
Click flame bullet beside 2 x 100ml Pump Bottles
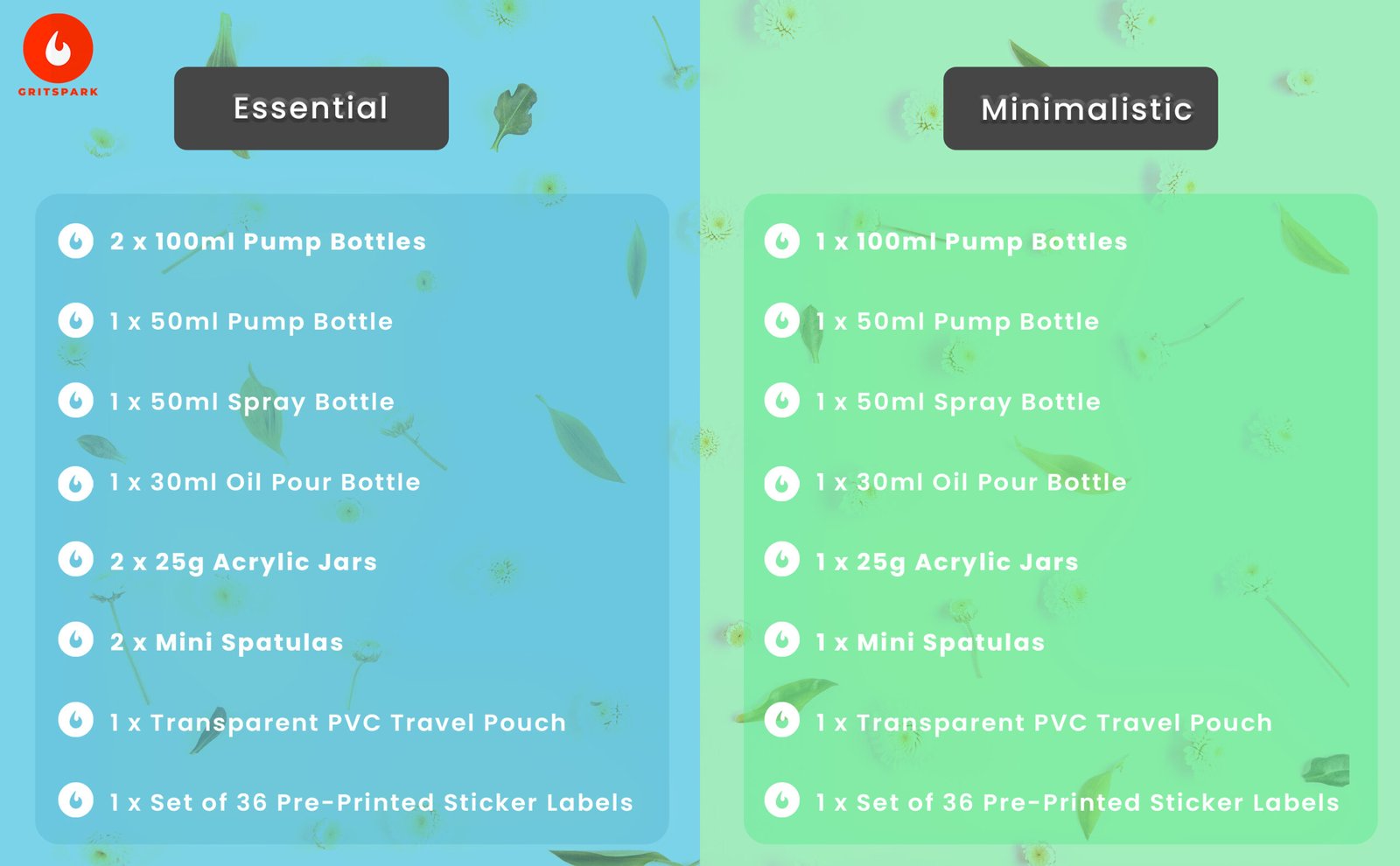tap(76, 241)
